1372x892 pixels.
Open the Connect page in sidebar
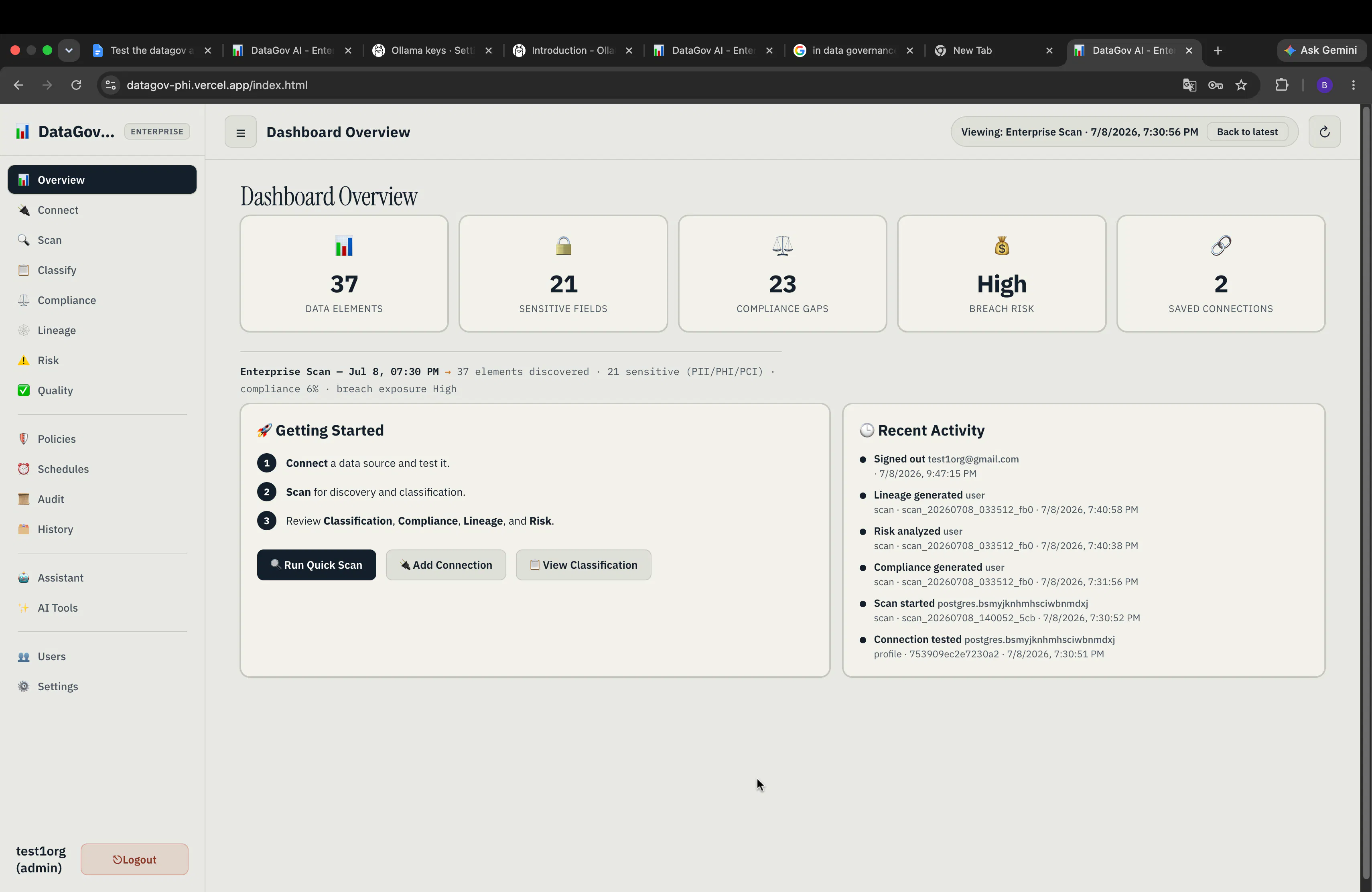(x=102, y=210)
